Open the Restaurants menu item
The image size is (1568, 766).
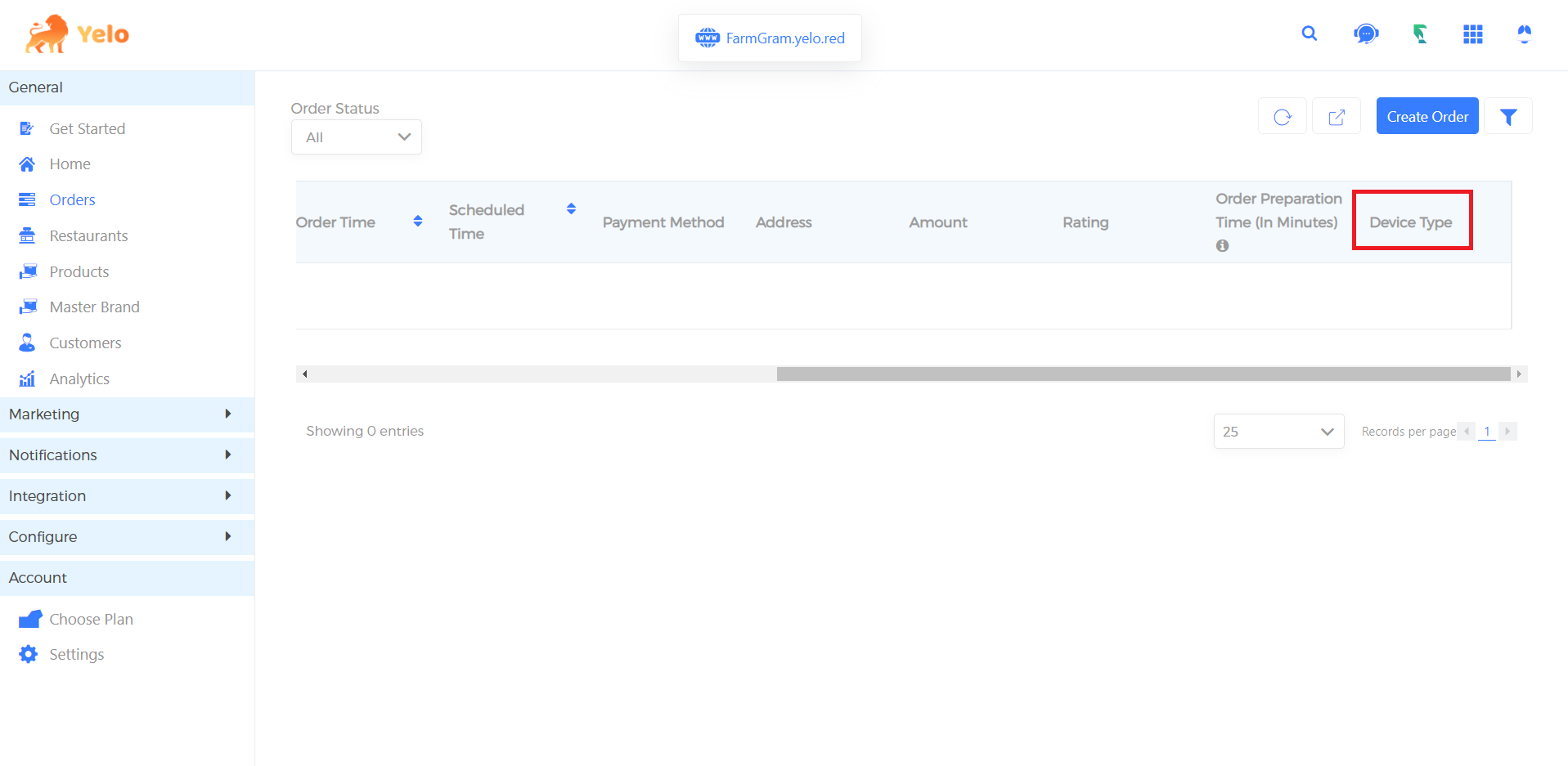88,235
